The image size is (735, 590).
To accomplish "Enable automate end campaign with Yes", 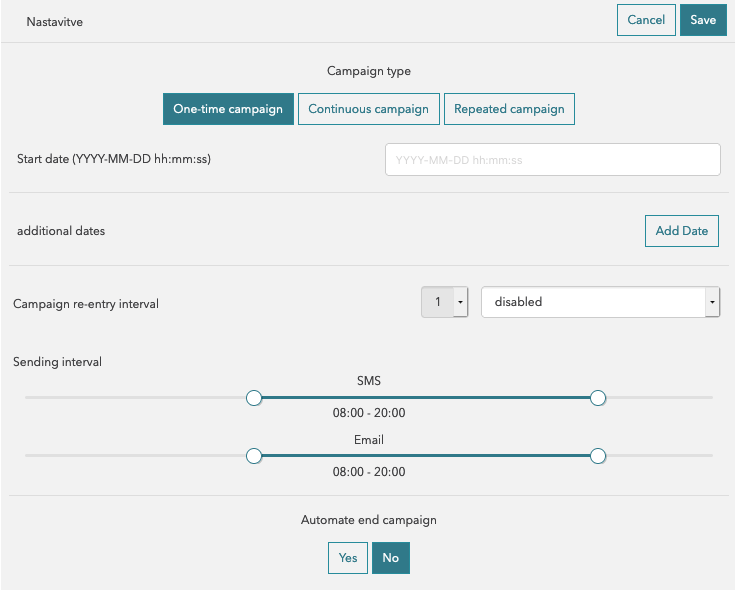I will pyautogui.click(x=347, y=558).
